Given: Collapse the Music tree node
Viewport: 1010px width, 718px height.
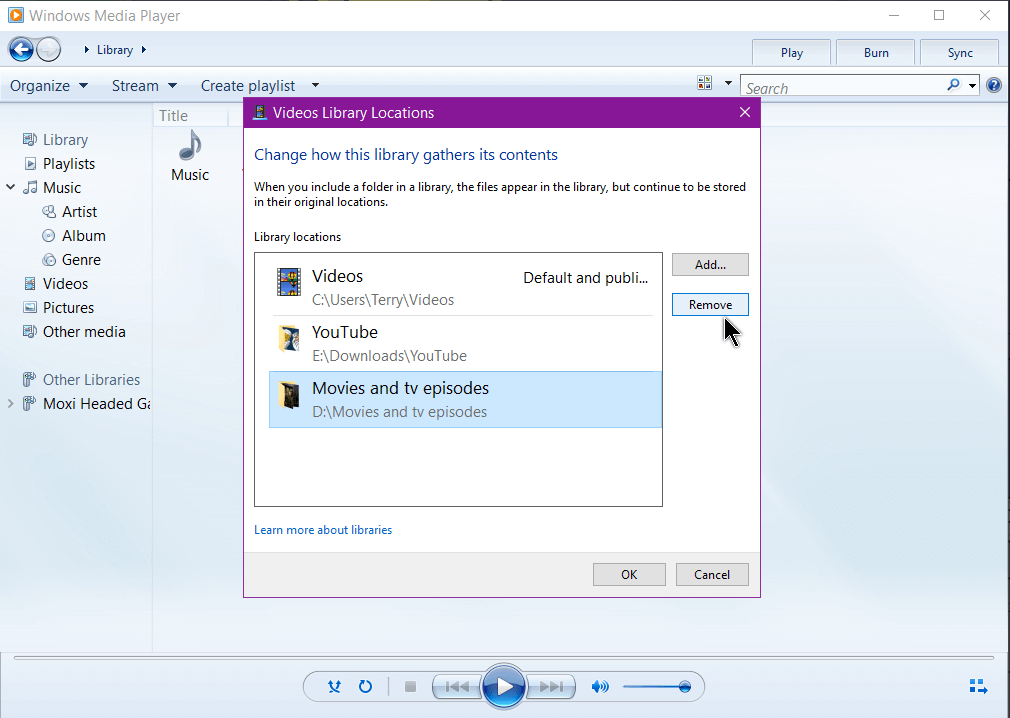Looking at the screenshot, I should point(11,187).
